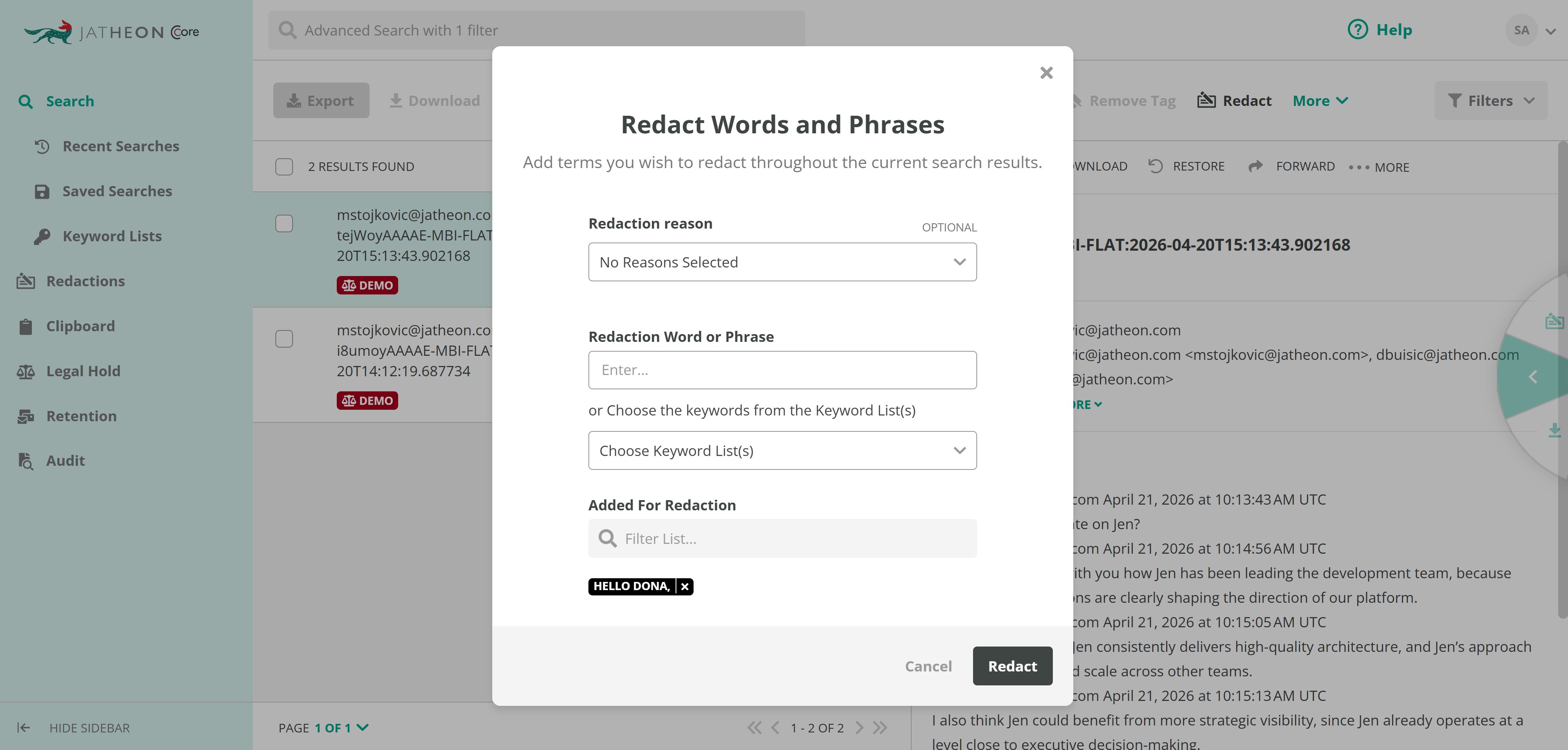Open the Search section in sidebar
Viewport: 1568px width, 750px height.
tap(70, 101)
